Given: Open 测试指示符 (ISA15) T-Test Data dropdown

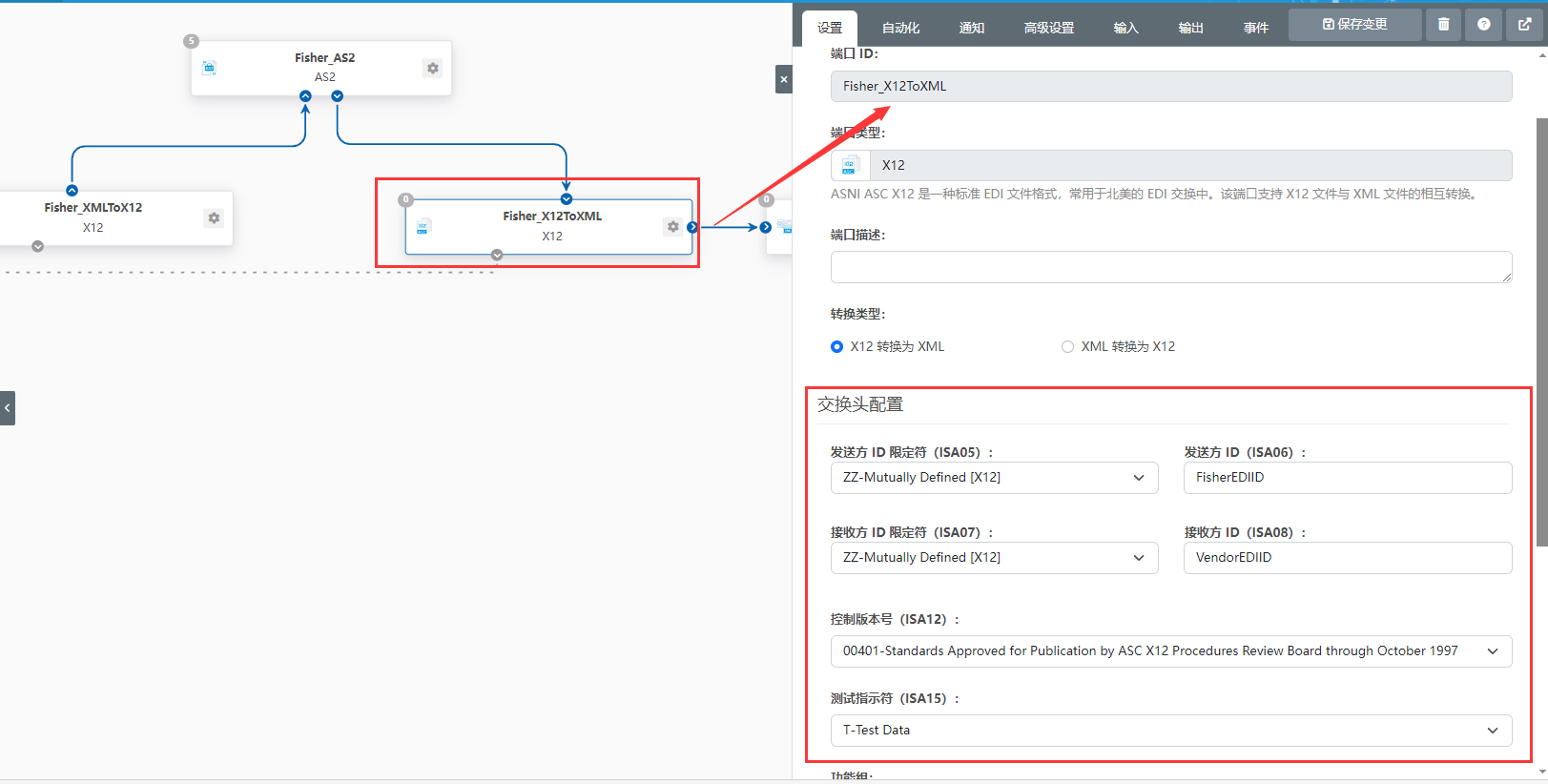Looking at the screenshot, I should coord(1170,731).
